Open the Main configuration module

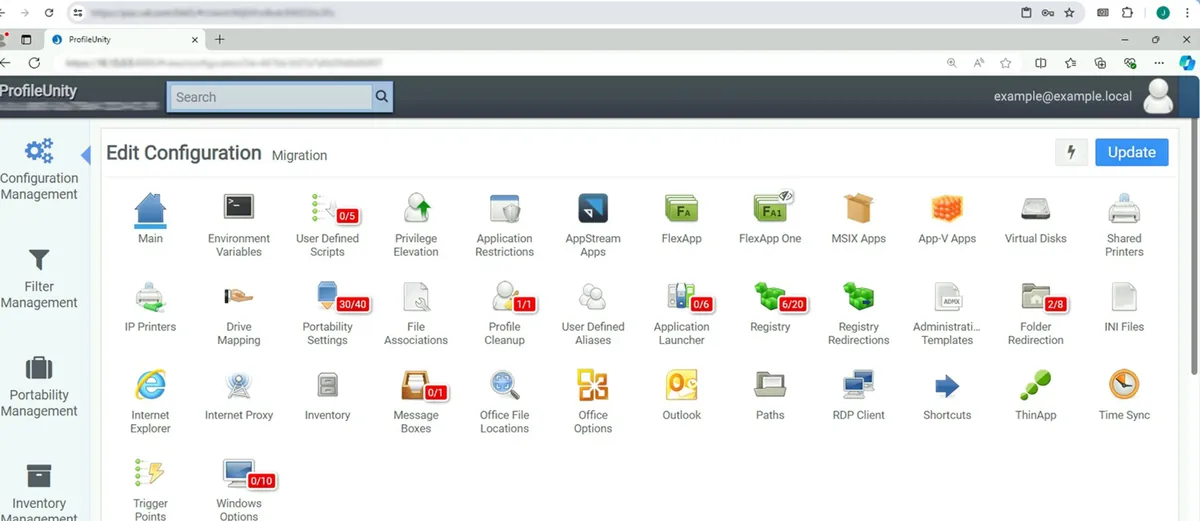click(x=150, y=219)
